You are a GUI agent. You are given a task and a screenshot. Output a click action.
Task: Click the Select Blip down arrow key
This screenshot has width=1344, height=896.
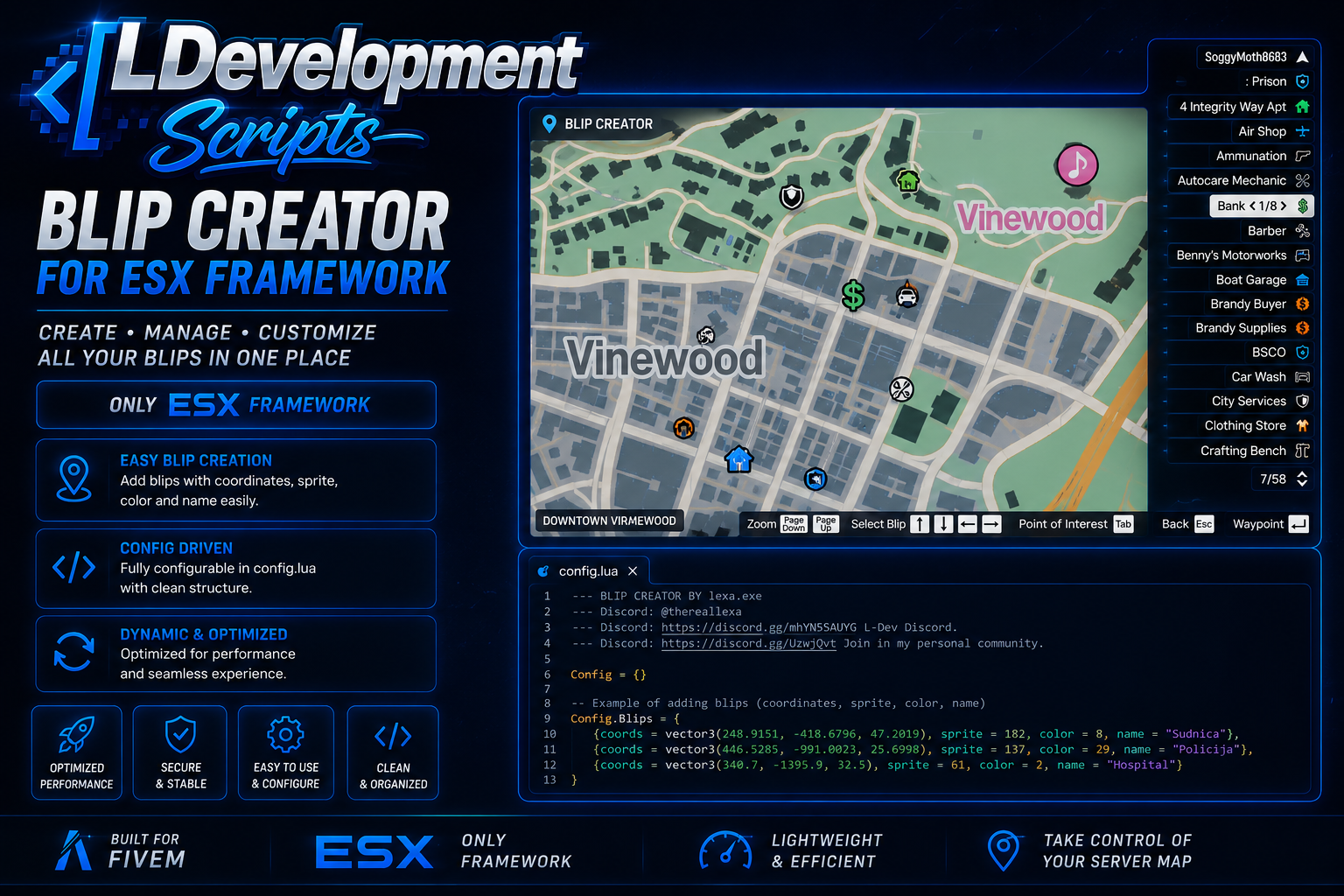pyautogui.click(x=943, y=524)
